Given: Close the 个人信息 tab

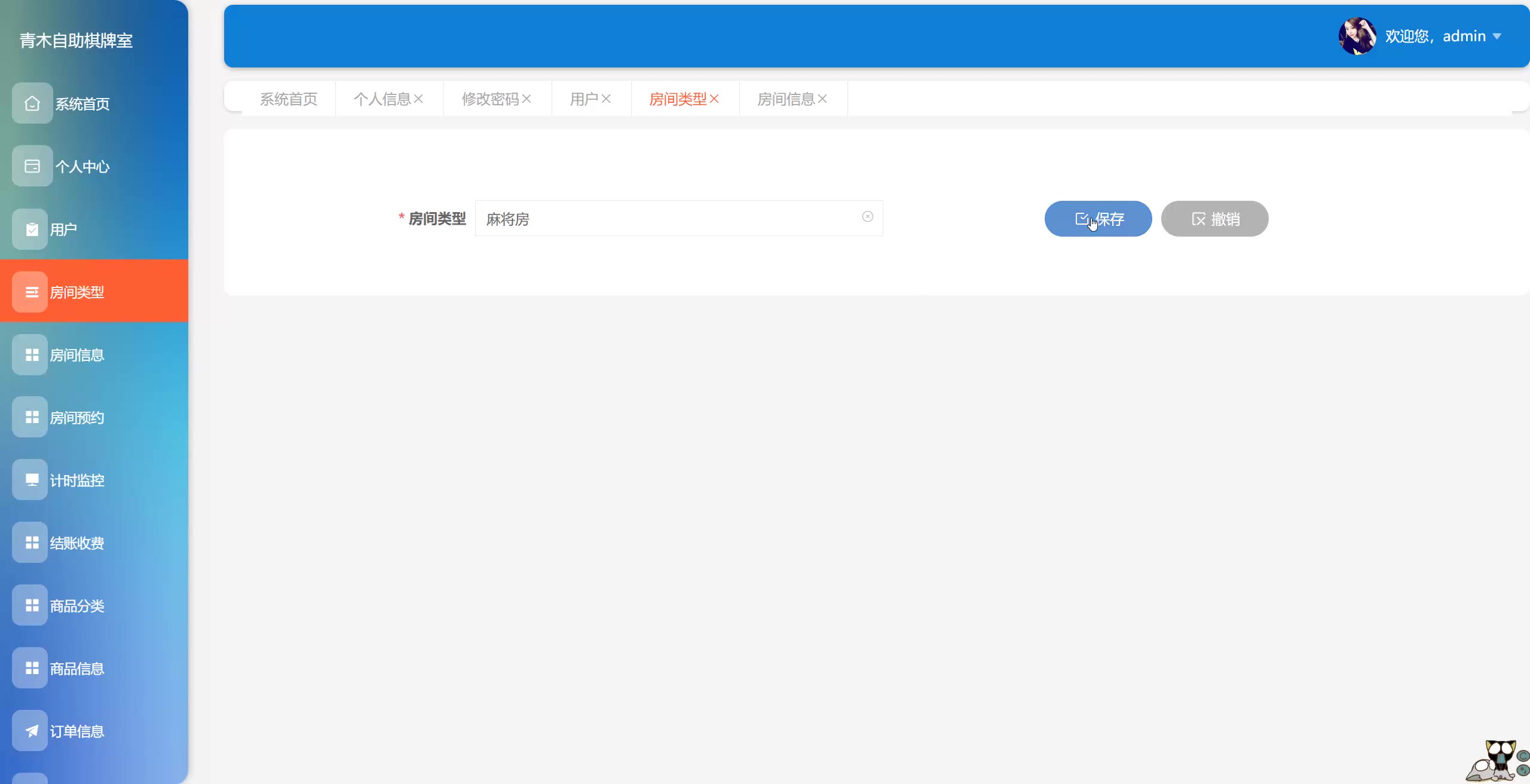Looking at the screenshot, I should [419, 99].
